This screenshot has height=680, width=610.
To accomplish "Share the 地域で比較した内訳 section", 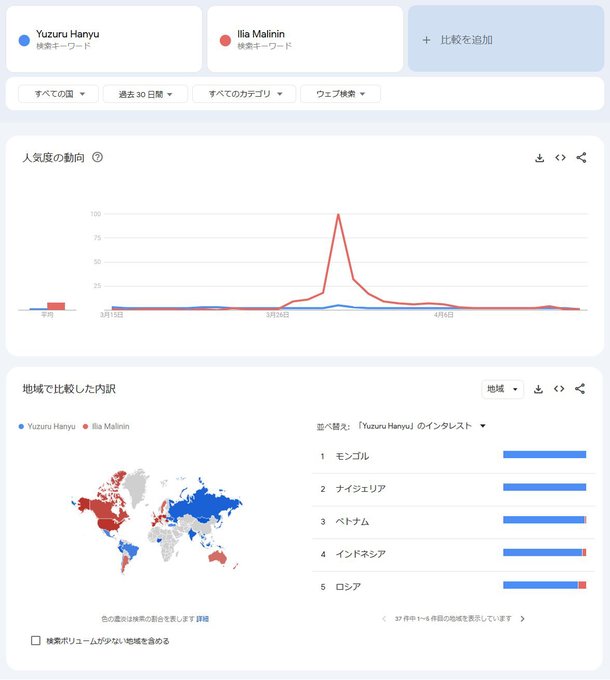I will pos(580,389).
